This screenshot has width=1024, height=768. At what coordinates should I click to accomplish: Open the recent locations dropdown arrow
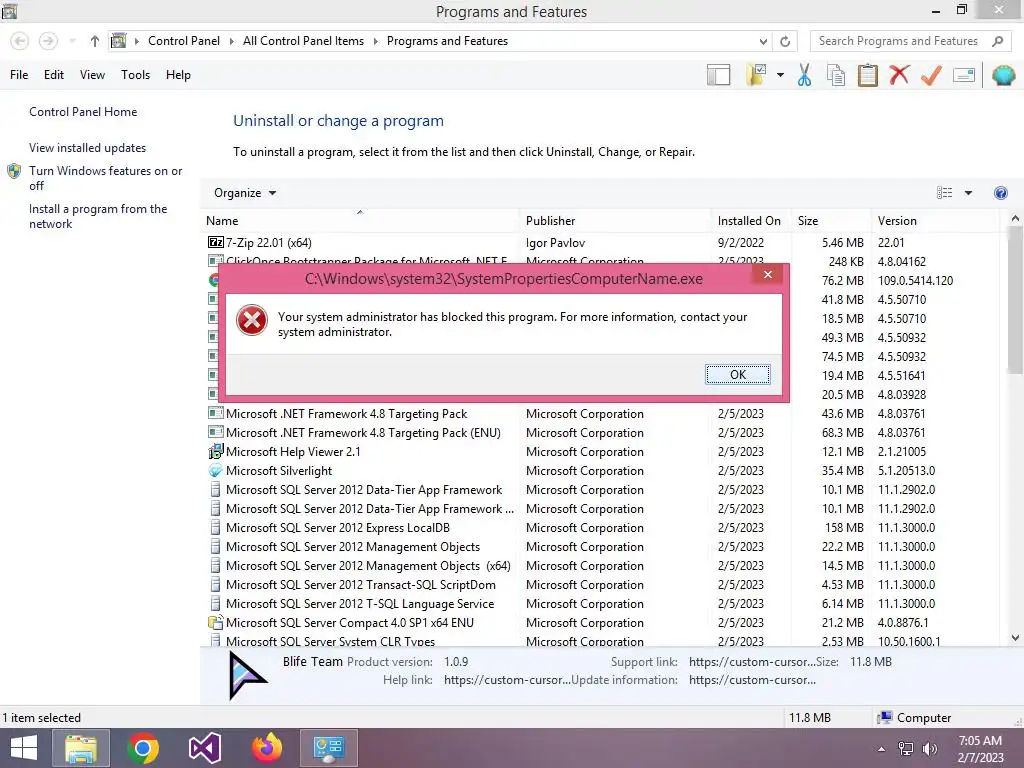click(x=72, y=41)
